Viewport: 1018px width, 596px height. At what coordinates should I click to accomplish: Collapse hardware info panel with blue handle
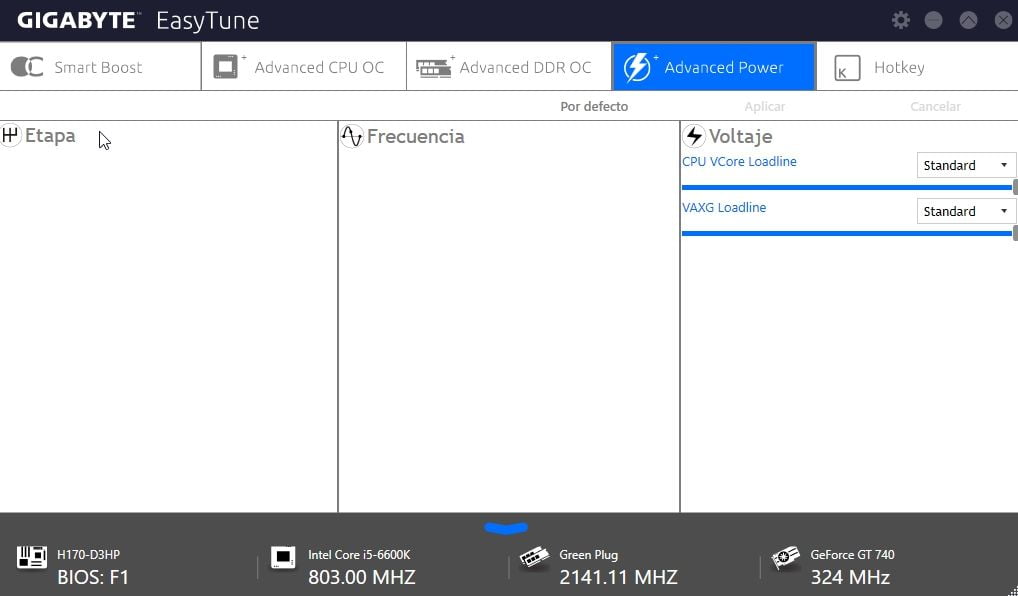point(506,528)
